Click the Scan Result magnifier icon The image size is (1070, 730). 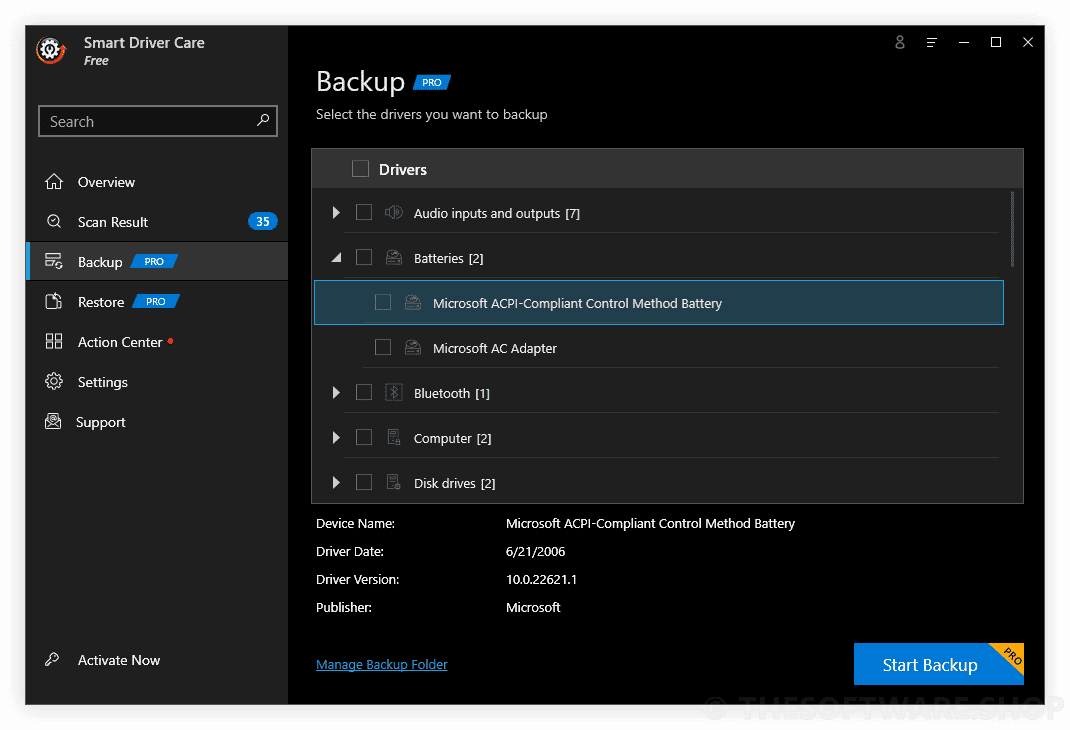[x=54, y=222]
